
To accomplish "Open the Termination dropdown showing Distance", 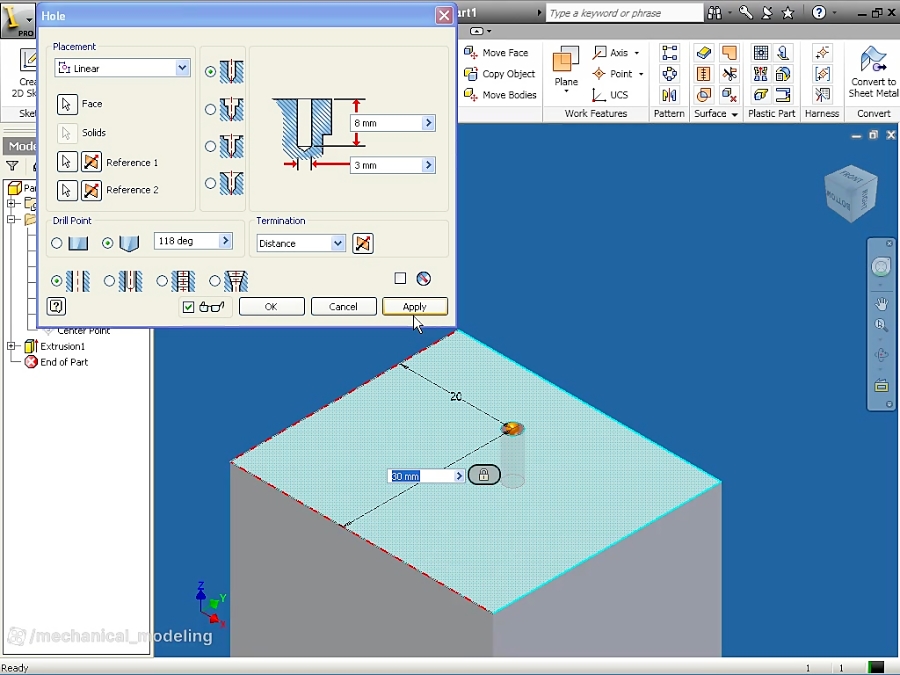I will click(x=300, y=243).
